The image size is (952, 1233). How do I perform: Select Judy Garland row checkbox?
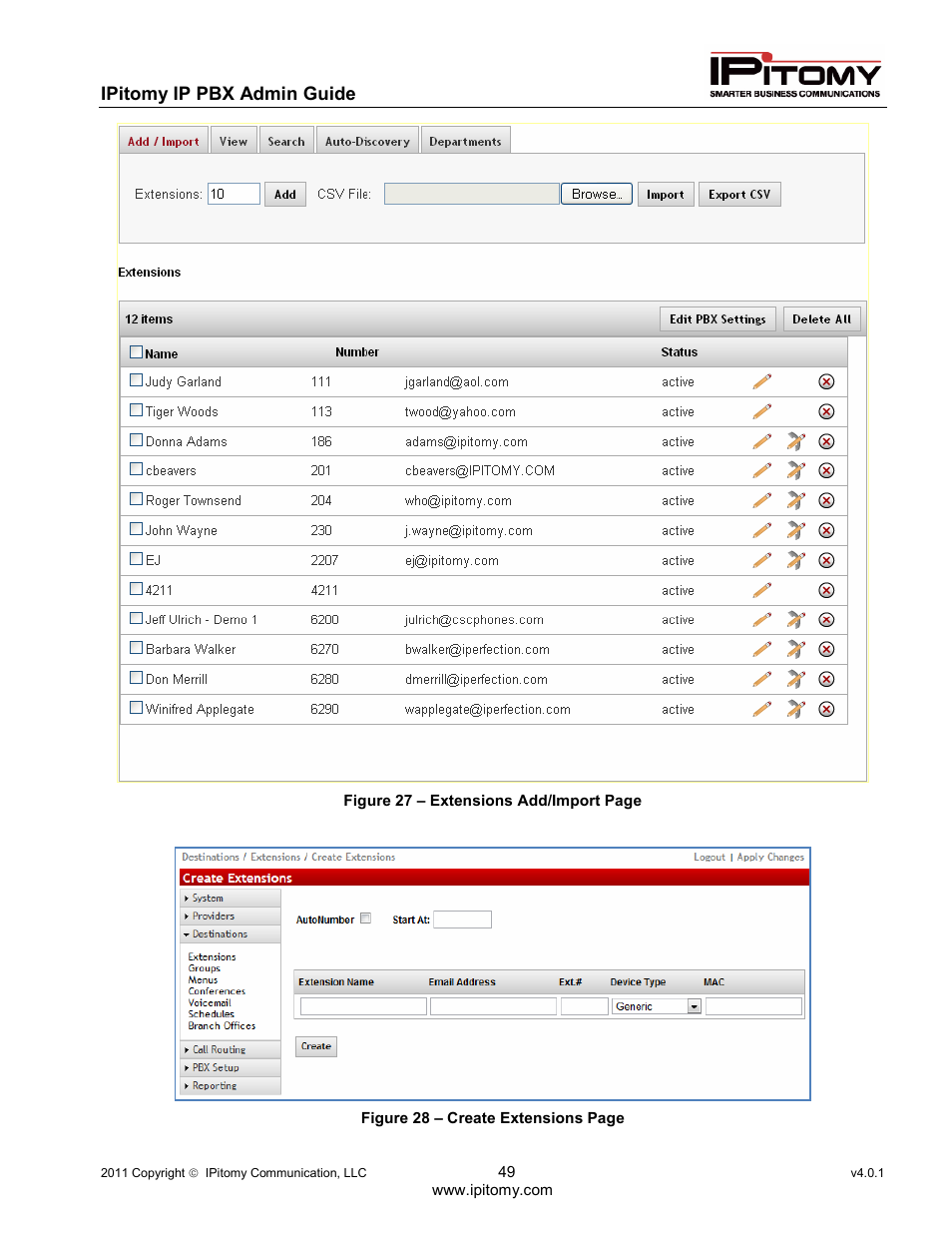tap(137, 379)
